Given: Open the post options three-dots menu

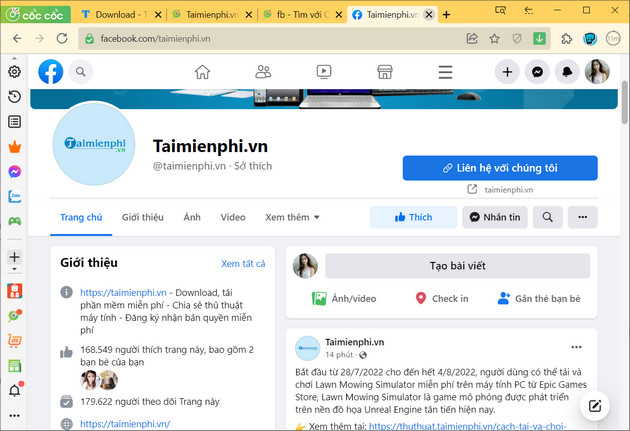Looking at the screenshot, I should [x=576, y=347].
